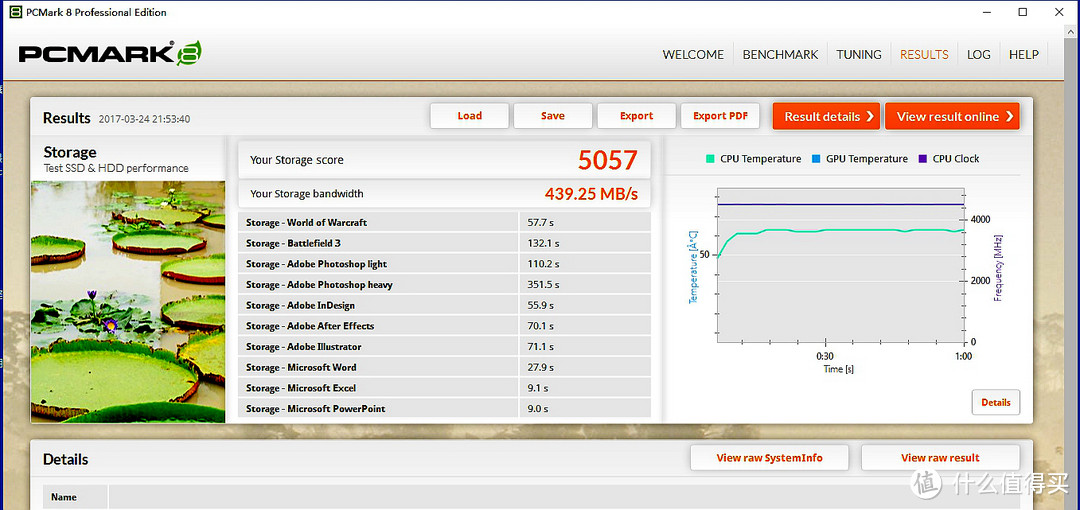Click the Export button
This screenshot has height=510, width=1080.
636,116
